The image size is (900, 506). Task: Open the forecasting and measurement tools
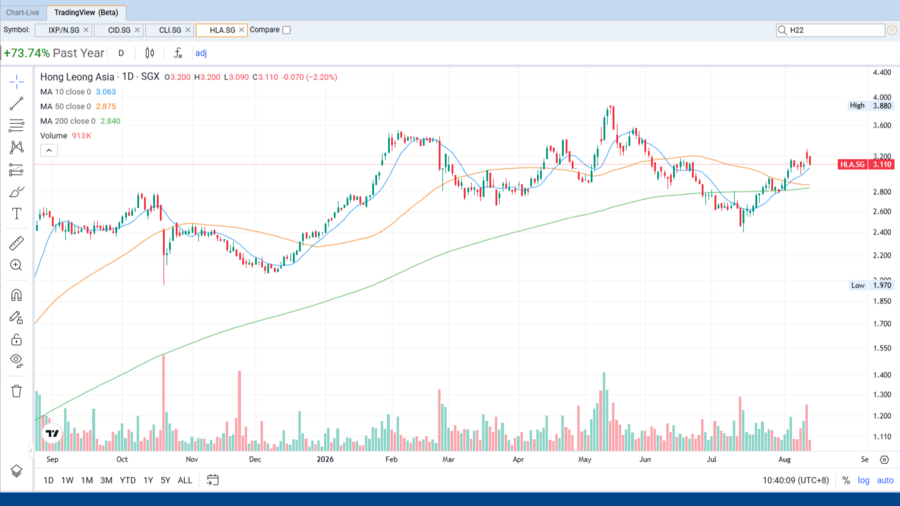click(x=17, y=170)
